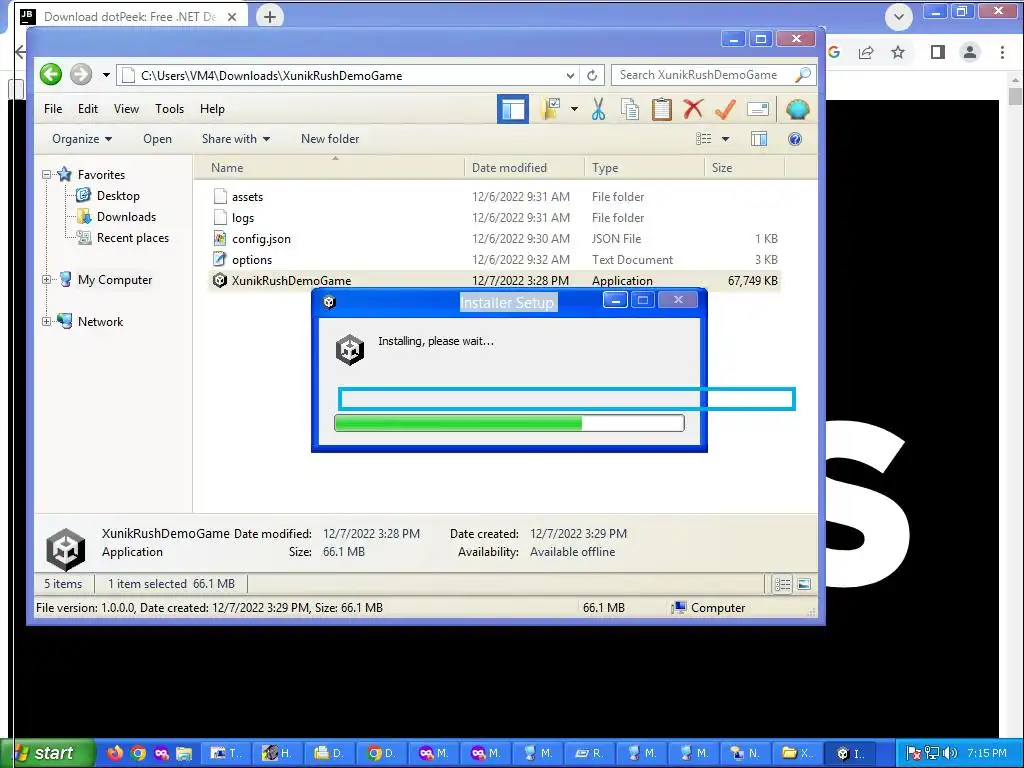
Task: Click the Open command button
Action: (x=157, y=139)
